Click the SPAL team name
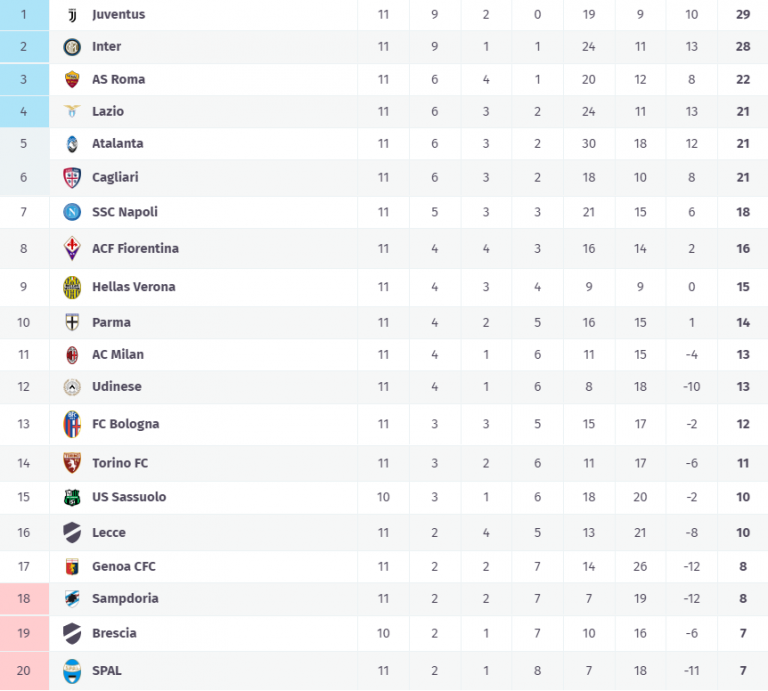The height and width of the screenshot is (691, 768). point(107,670)
